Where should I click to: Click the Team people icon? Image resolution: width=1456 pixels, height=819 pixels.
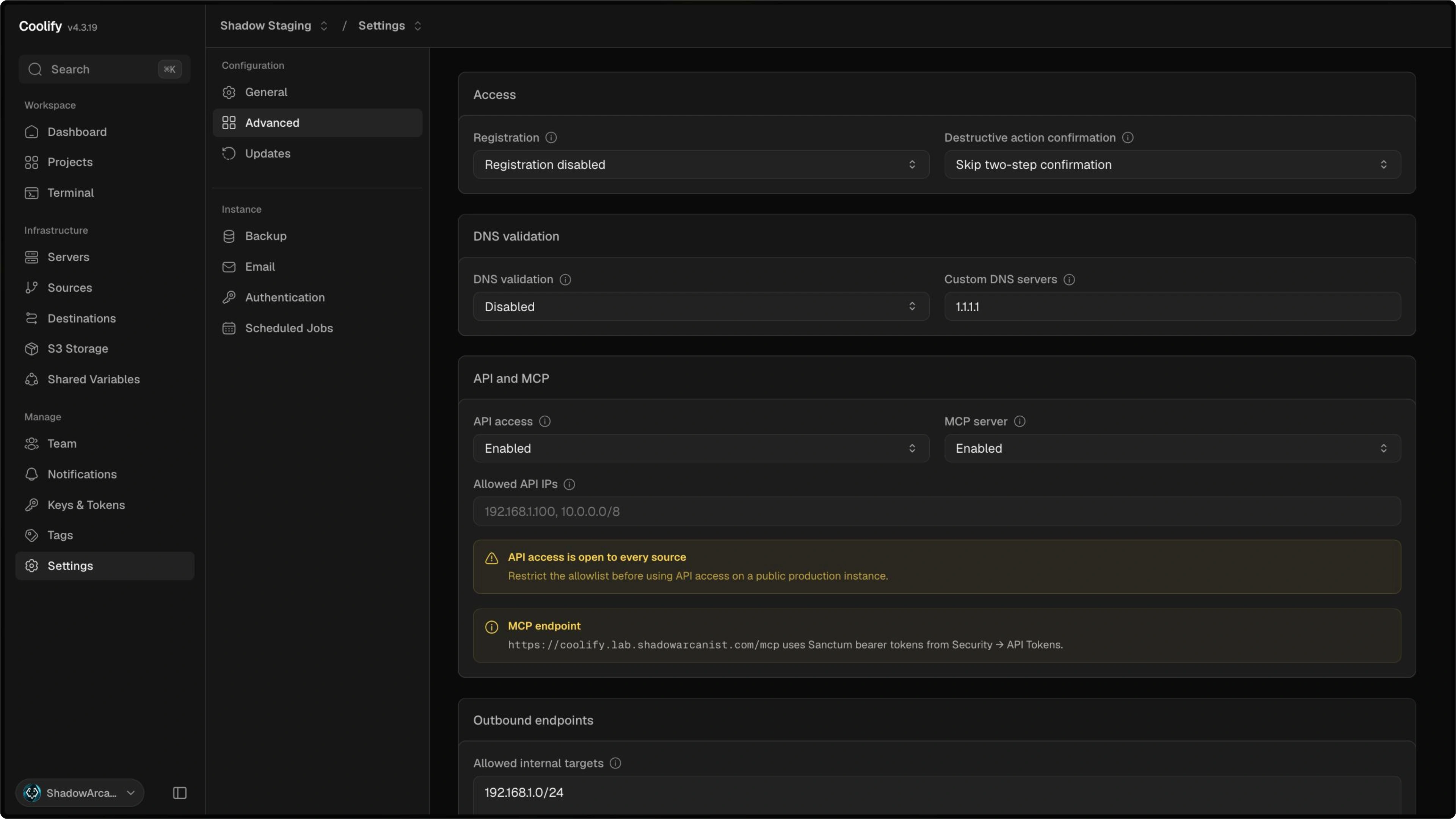pyautogui.click(x=31, y=444)
